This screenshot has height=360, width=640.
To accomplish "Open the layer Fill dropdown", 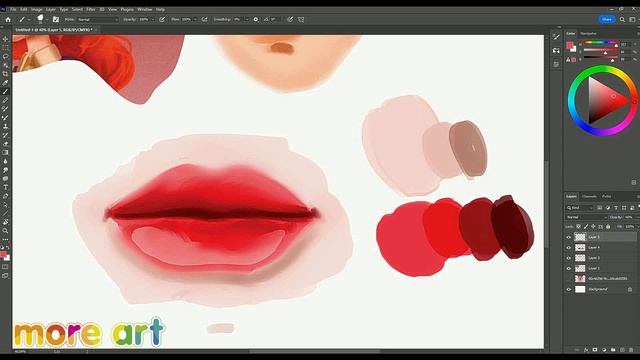I will point(638,227).
